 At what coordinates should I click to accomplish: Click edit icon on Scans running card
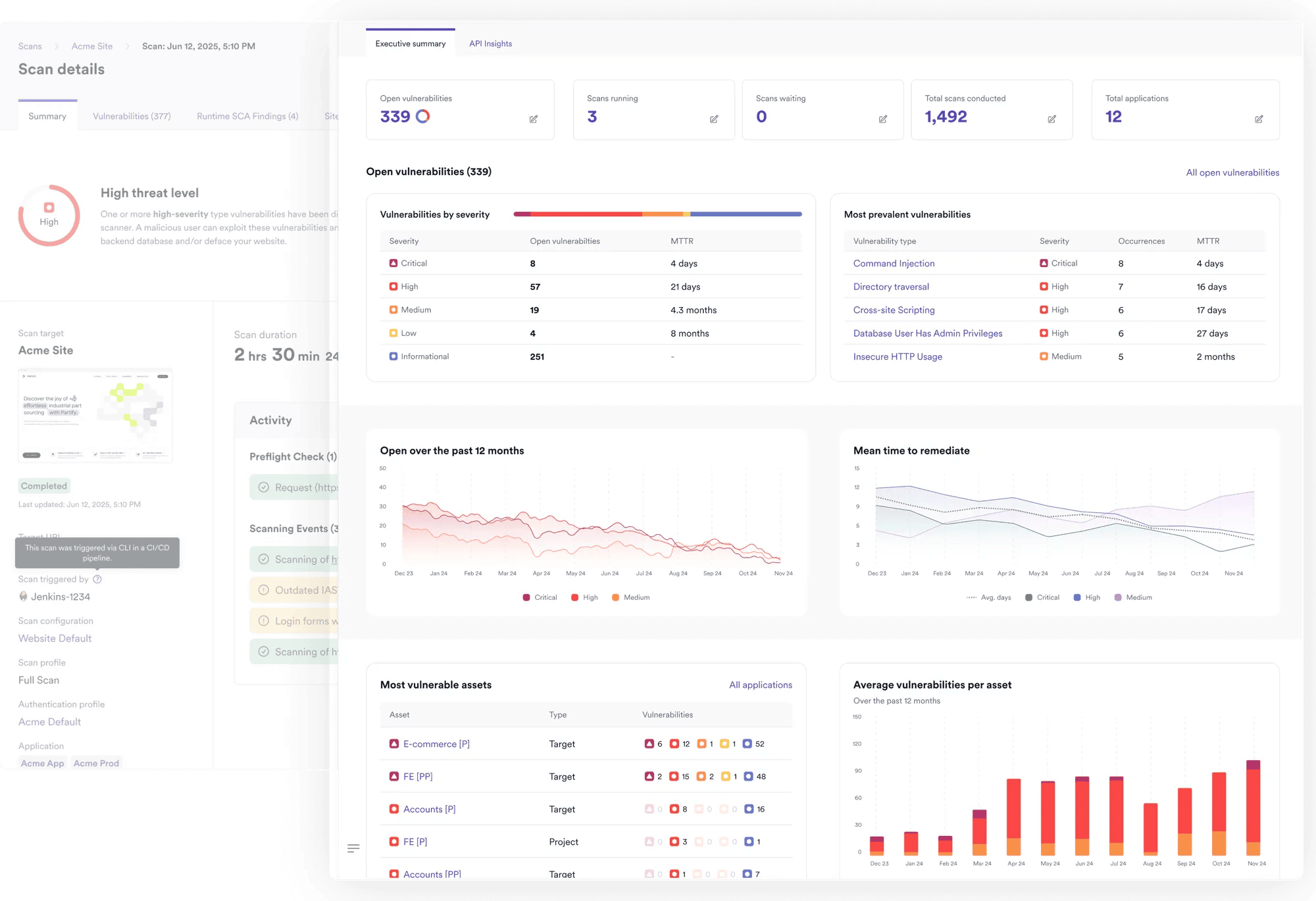coord(714,119)
